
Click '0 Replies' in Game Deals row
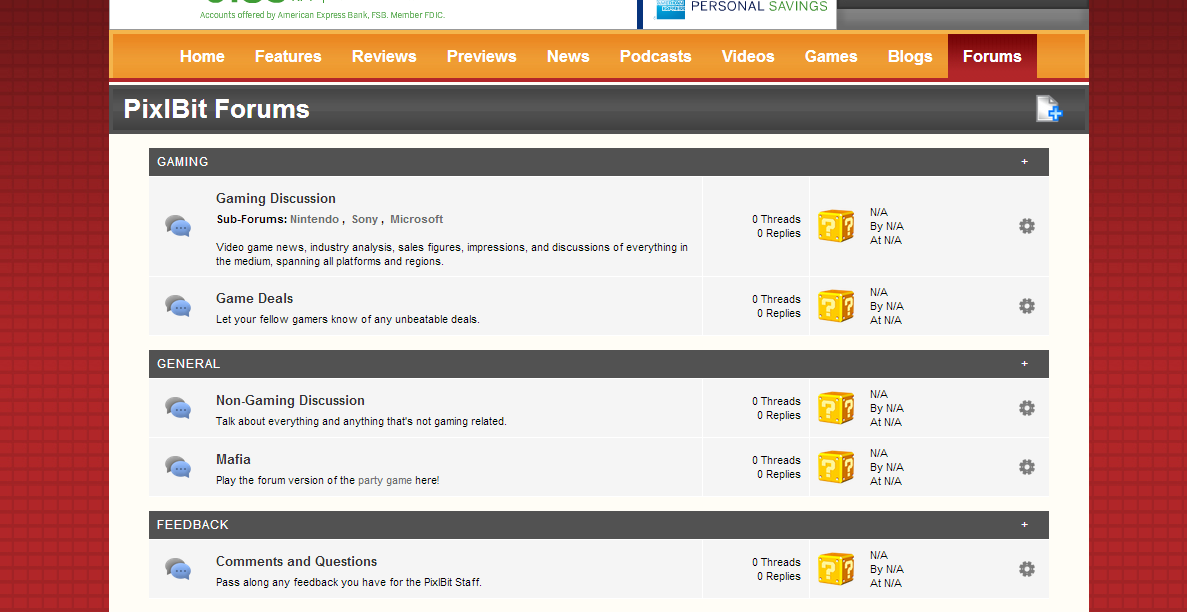pyautogui.click(x=779, y=313)
